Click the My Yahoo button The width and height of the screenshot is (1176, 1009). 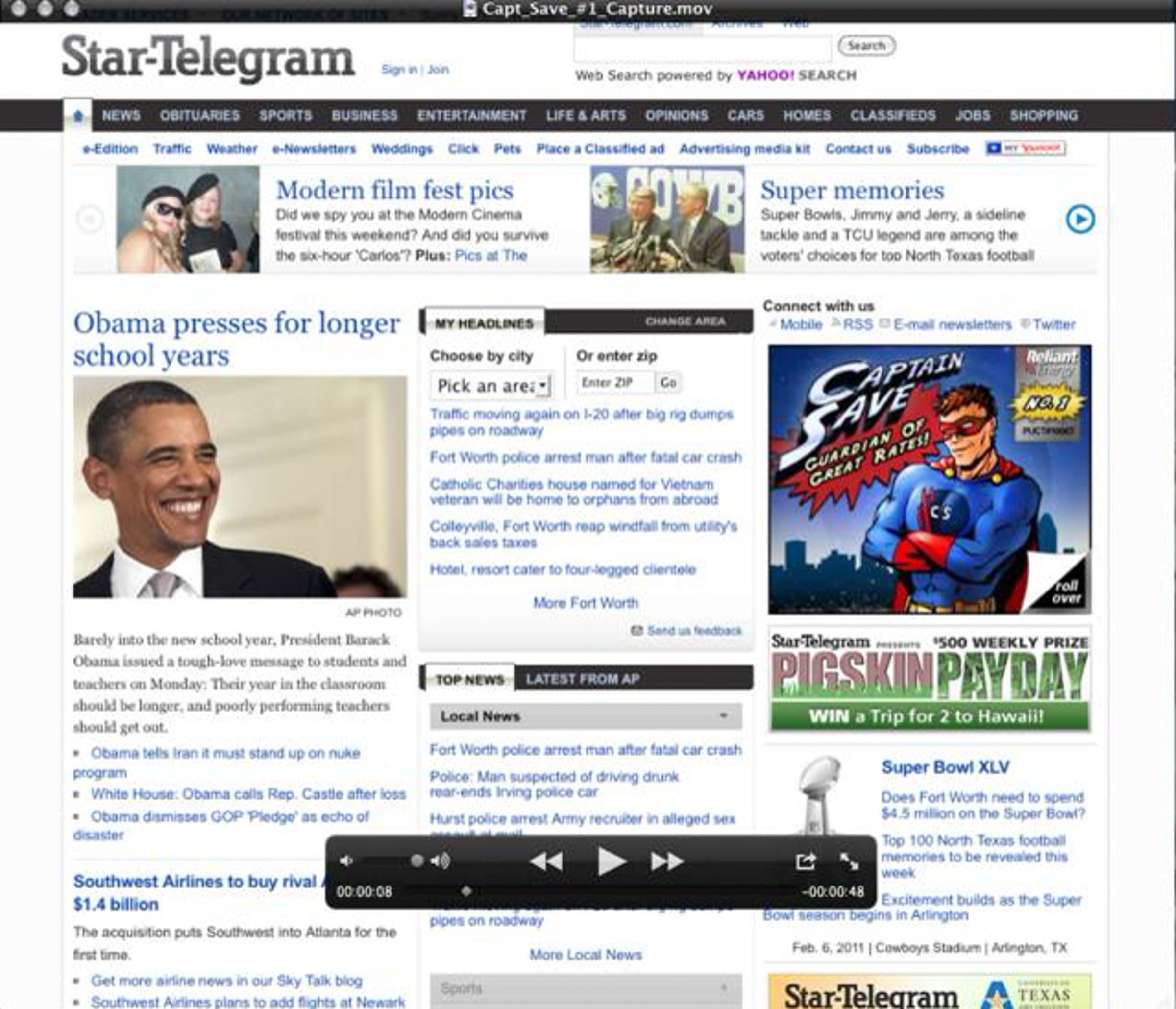[1026, 148]
